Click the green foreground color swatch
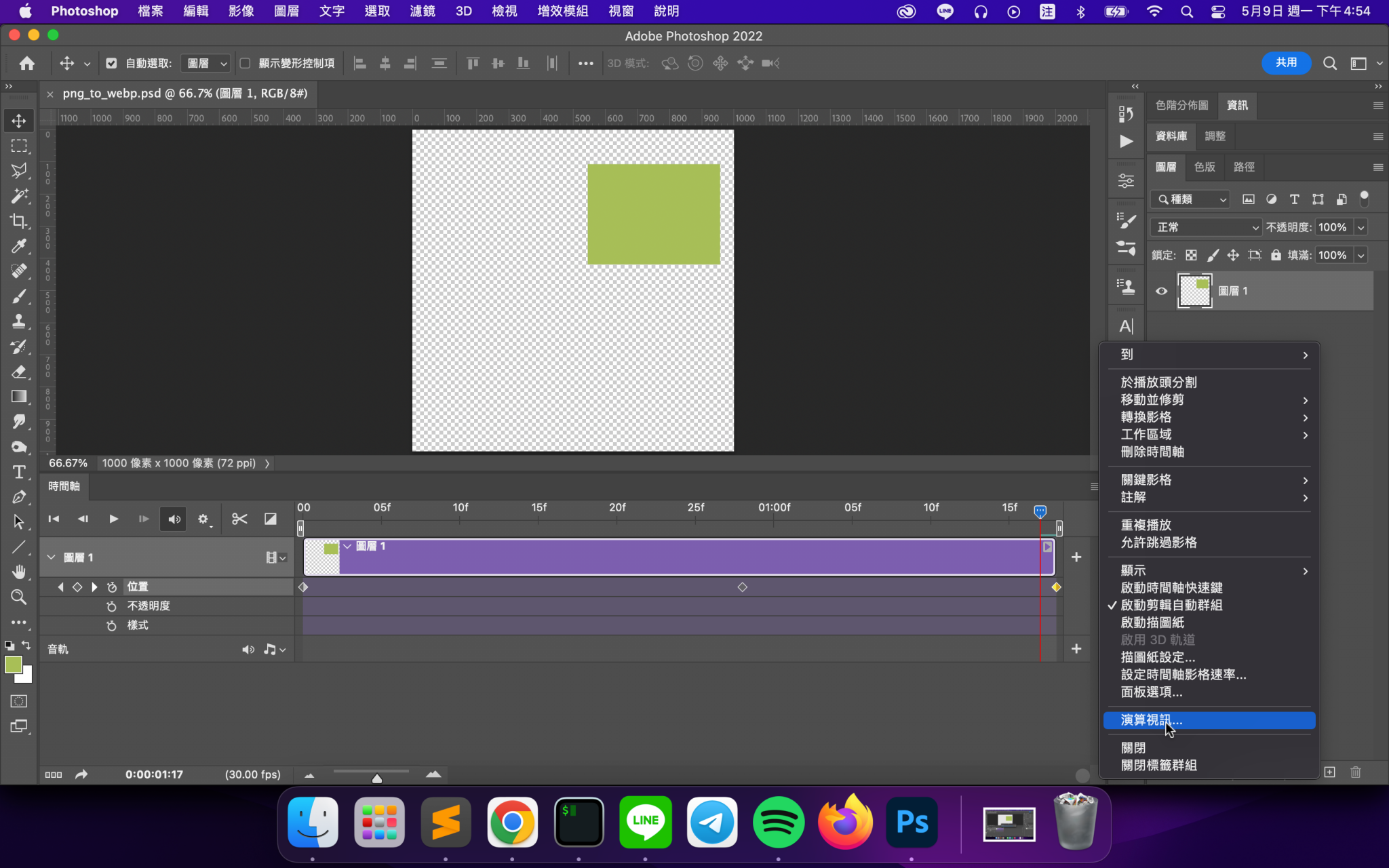Viewport: 1389px width, 868px height. [x=13, y=665]
